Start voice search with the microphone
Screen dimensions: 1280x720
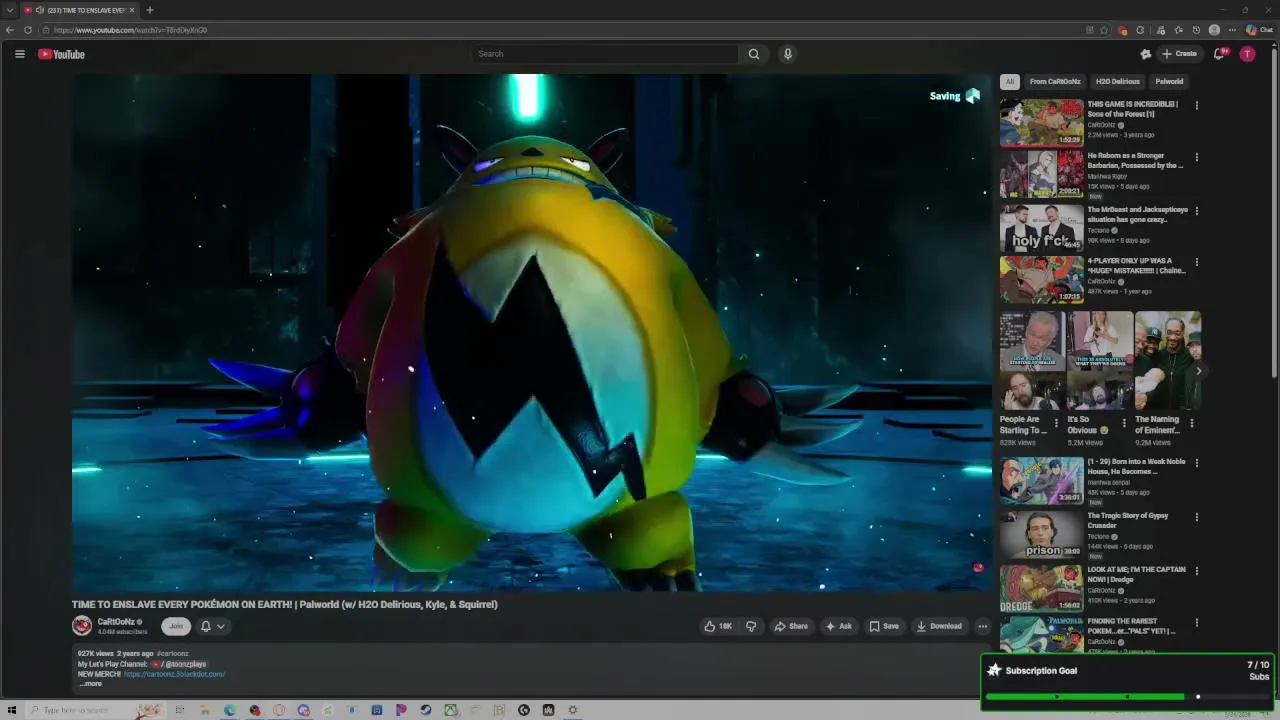click(x=788, y=54)
